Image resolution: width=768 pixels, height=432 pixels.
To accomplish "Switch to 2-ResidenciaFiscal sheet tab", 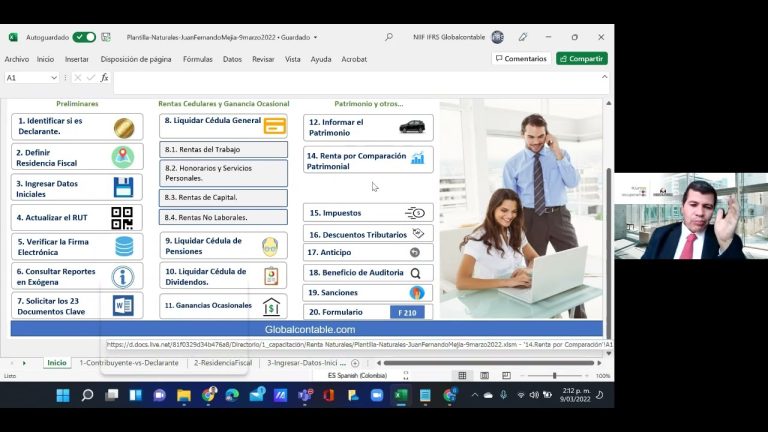I will pos(223,363).
